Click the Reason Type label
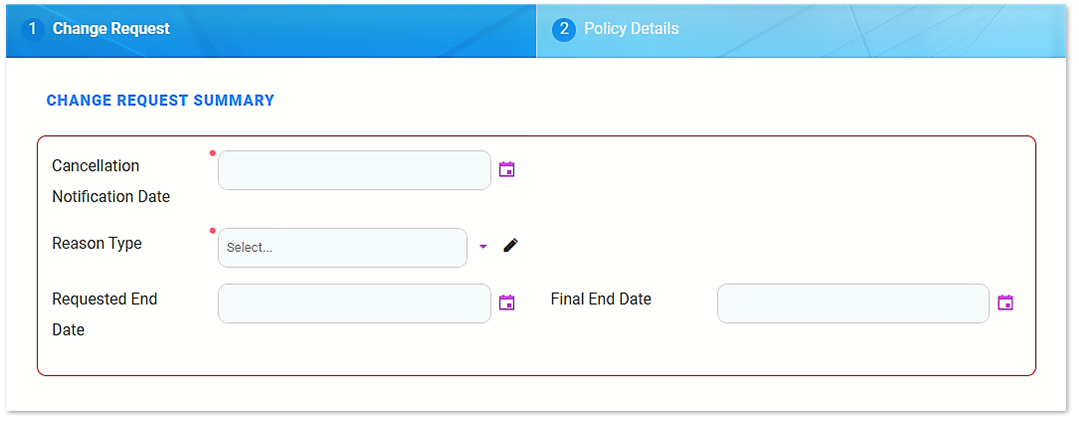 coord(97,244)
